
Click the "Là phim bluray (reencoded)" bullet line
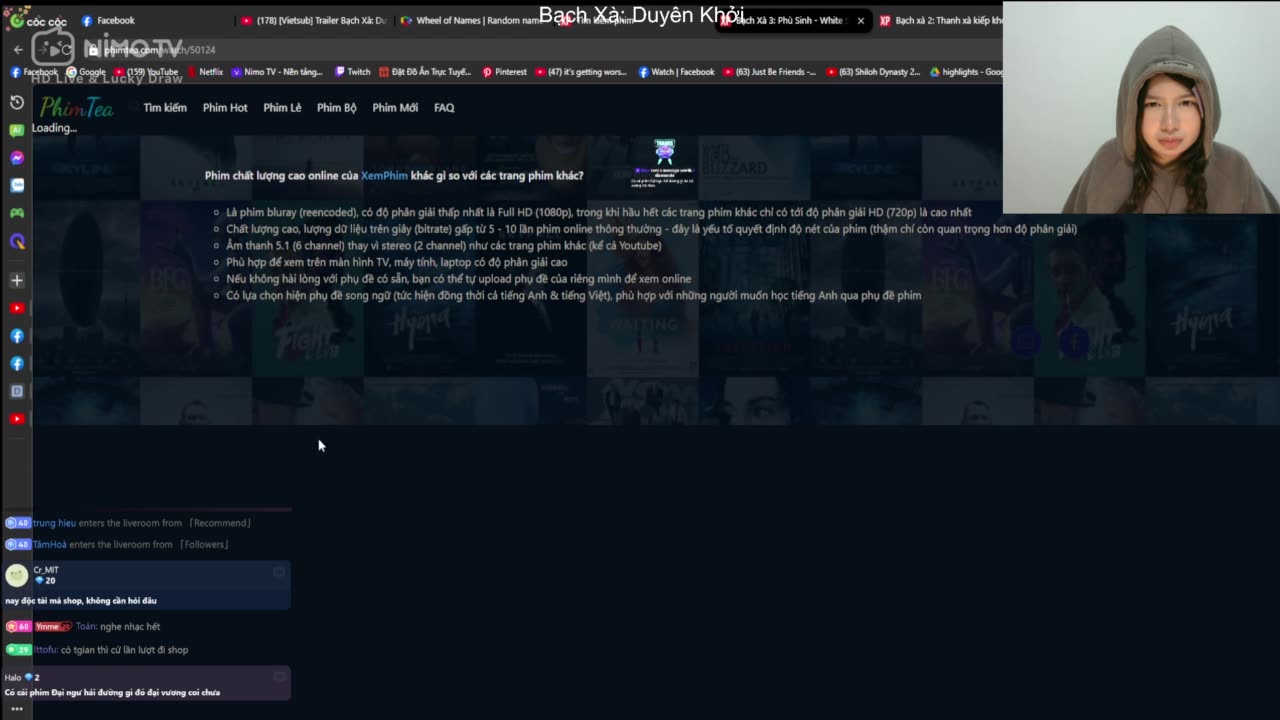pos(598,212)
